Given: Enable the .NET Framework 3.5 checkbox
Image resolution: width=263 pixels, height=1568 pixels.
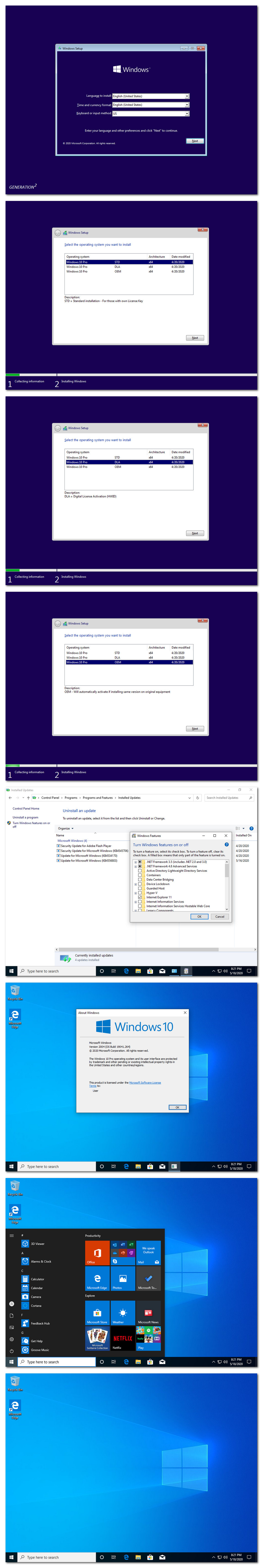Looking at the screenshot, I should 140,862.
